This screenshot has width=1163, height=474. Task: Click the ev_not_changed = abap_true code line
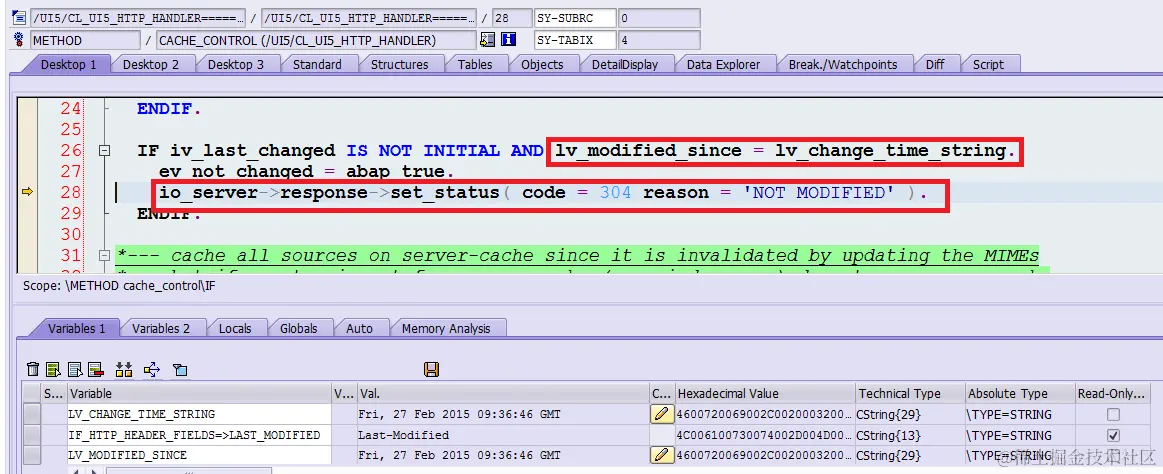click(305, 171)
